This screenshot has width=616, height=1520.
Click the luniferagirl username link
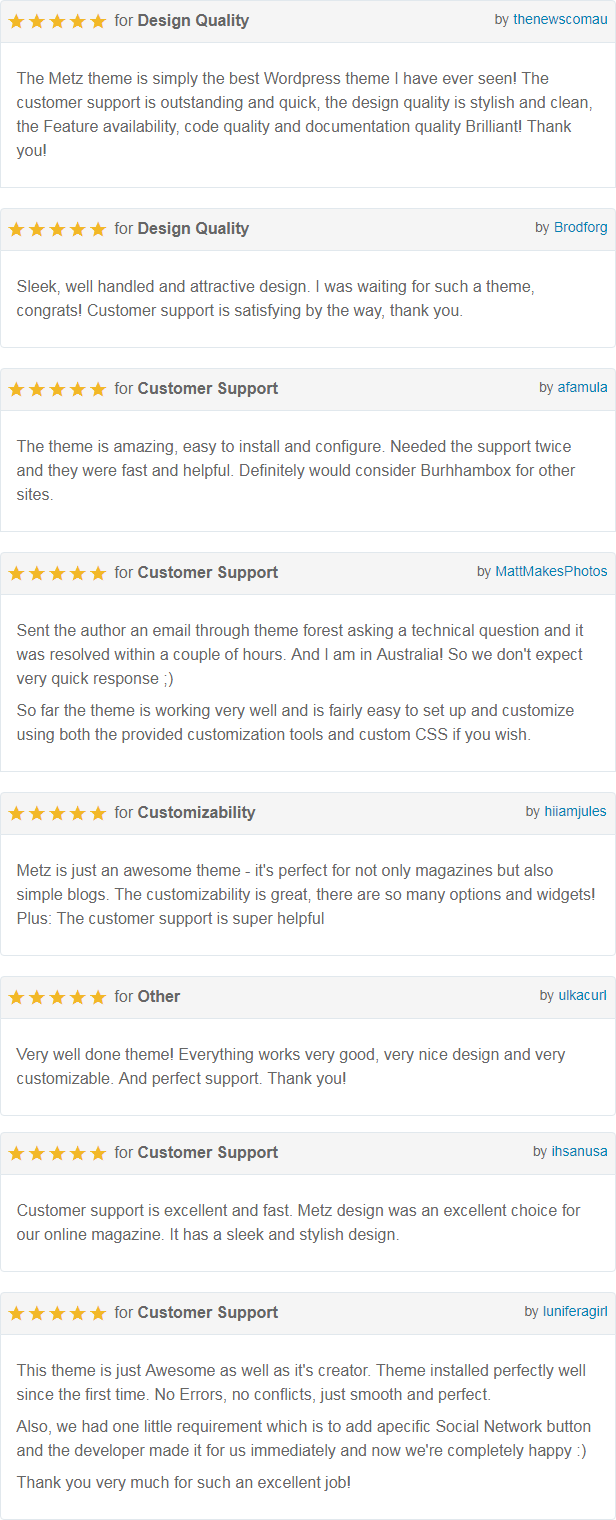pyautogui.click(x=573, y=1312)
